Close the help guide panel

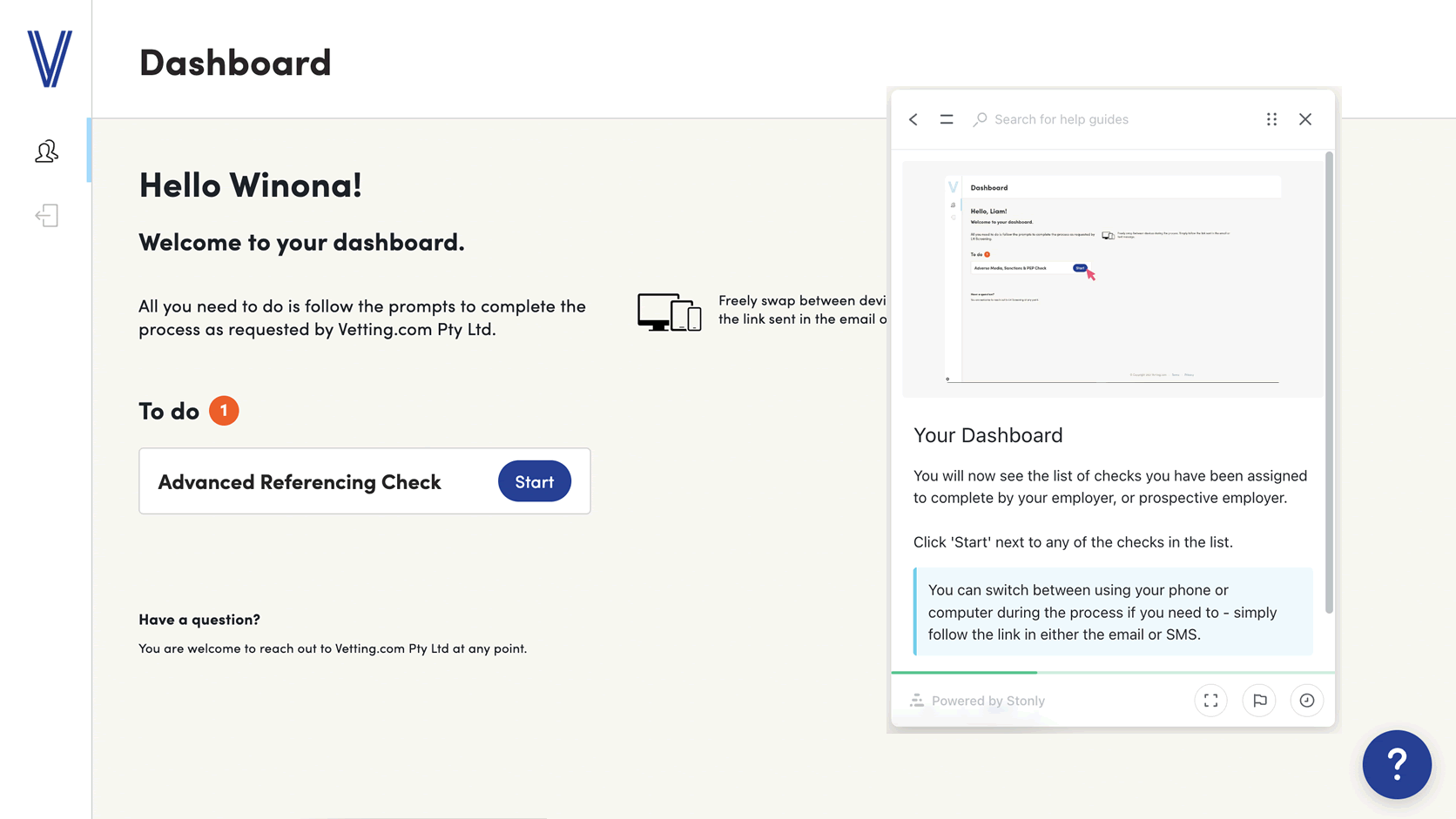1305,119
